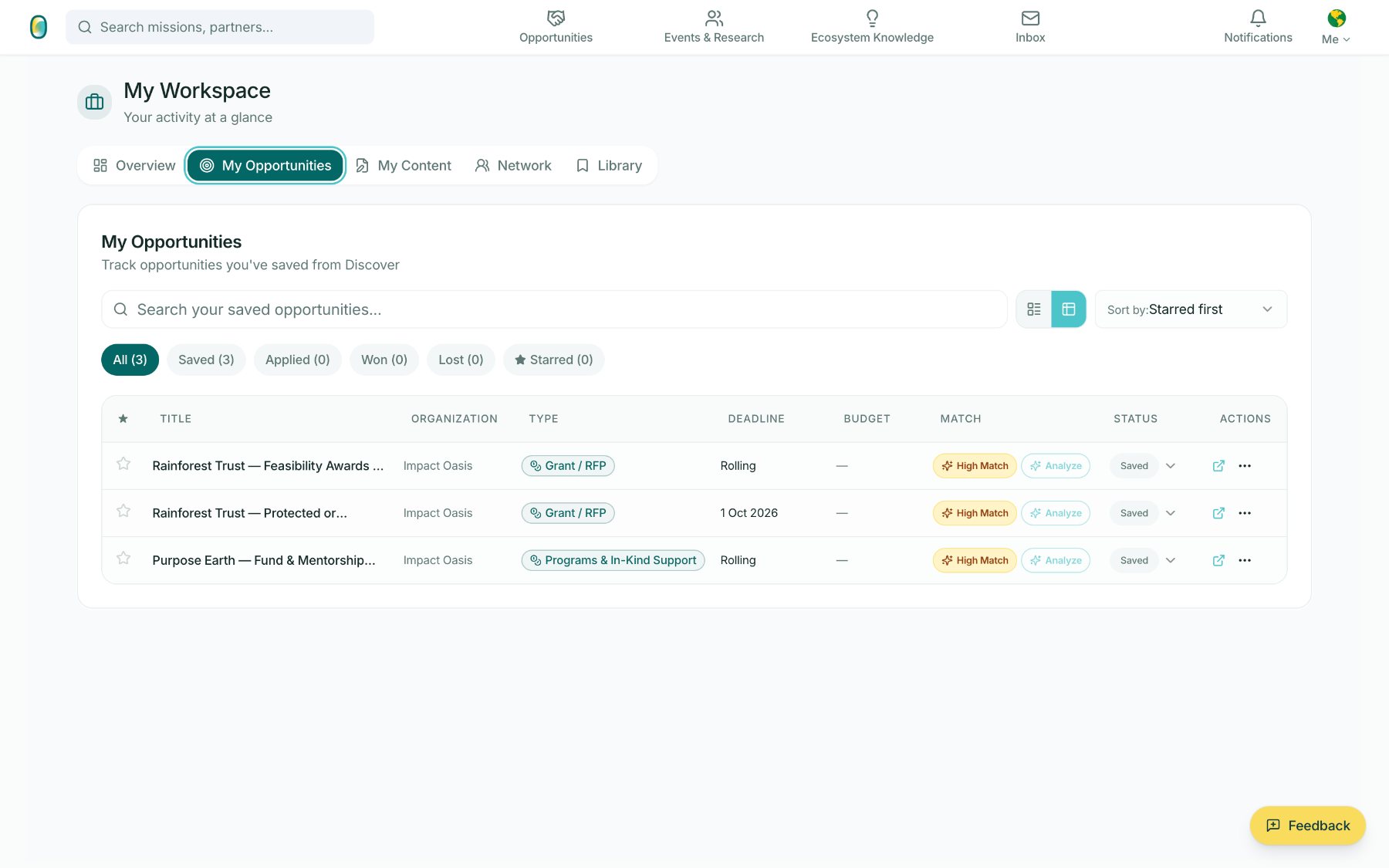Screen dimensions: 1389x868
Task: Open Opportunities from the top navigation
Action: point(556,27)
